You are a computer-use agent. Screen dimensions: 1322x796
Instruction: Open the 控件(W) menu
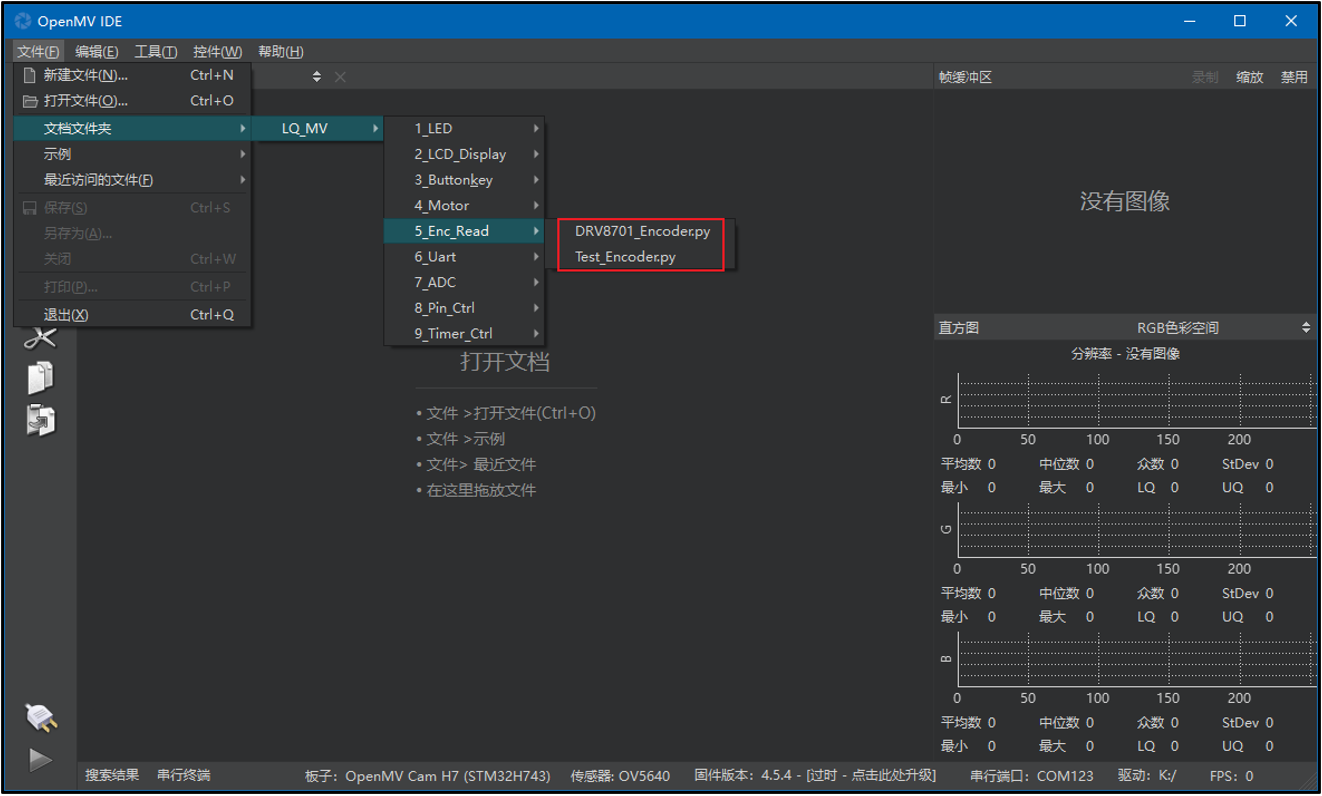[x=218, y=52]
